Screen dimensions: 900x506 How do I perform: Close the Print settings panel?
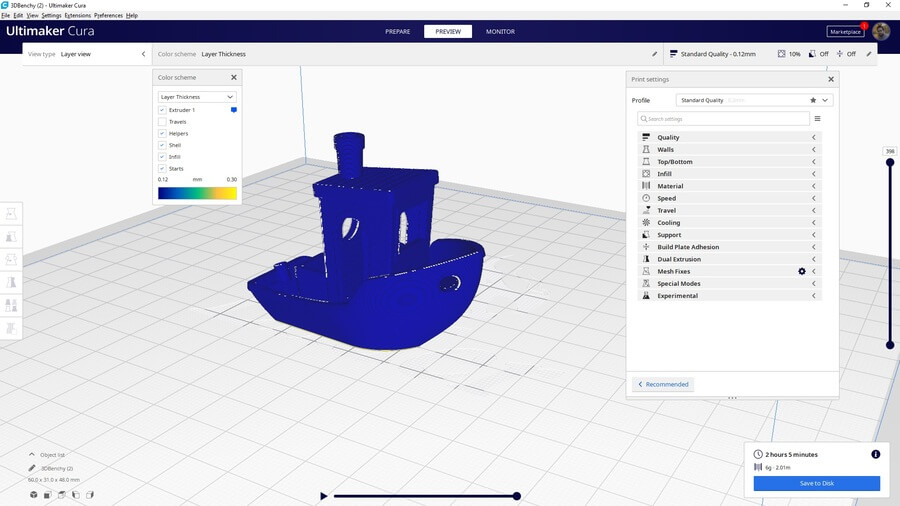[x=830, y=79]
